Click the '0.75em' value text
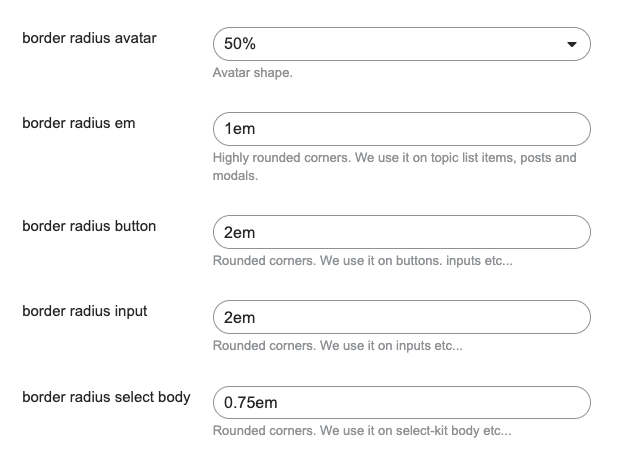 (250, 403)
